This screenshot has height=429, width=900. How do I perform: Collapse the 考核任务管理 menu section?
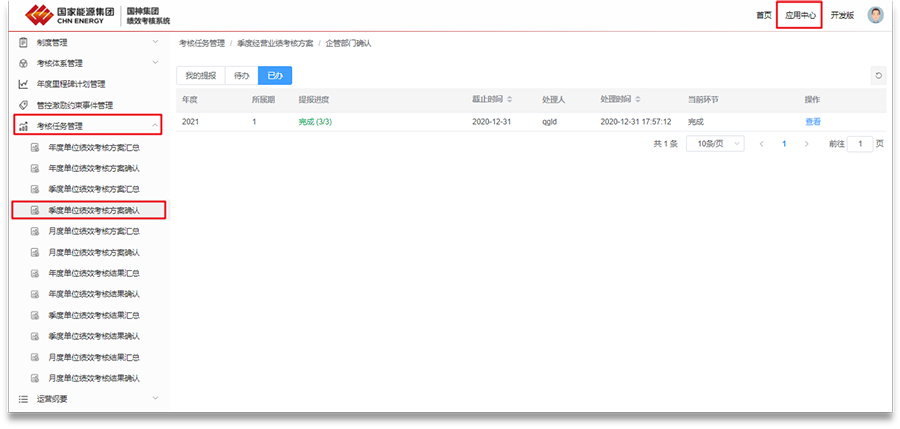pyautogui.click(x=154, y=126)
